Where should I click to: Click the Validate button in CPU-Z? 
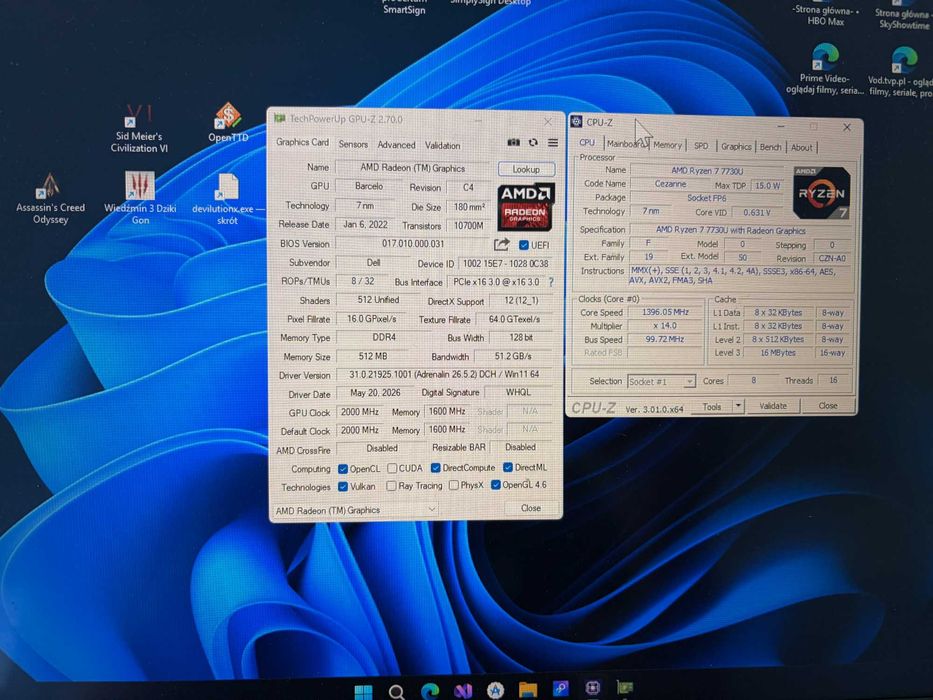[x=773, y=406]
